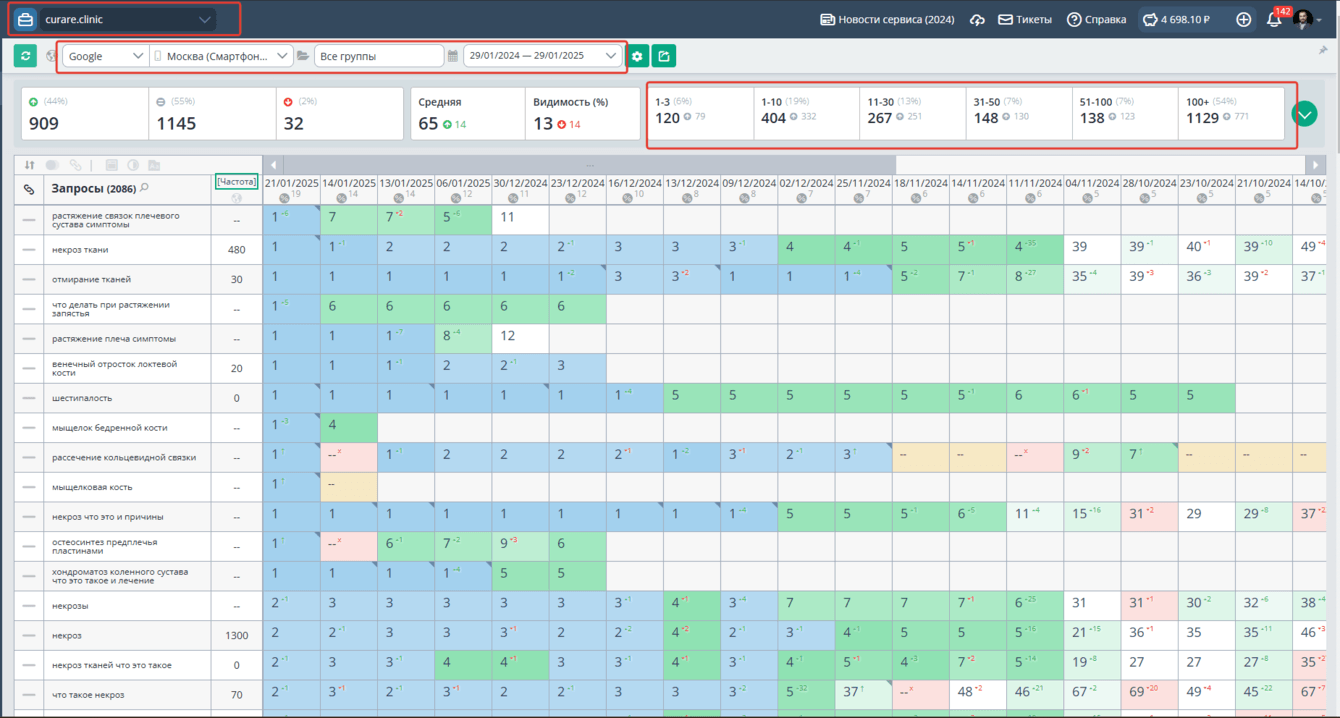The image size is (1340, 718).
Task: Open the Справка help link
Action: pyautogui.click(x=1096, y=20)
